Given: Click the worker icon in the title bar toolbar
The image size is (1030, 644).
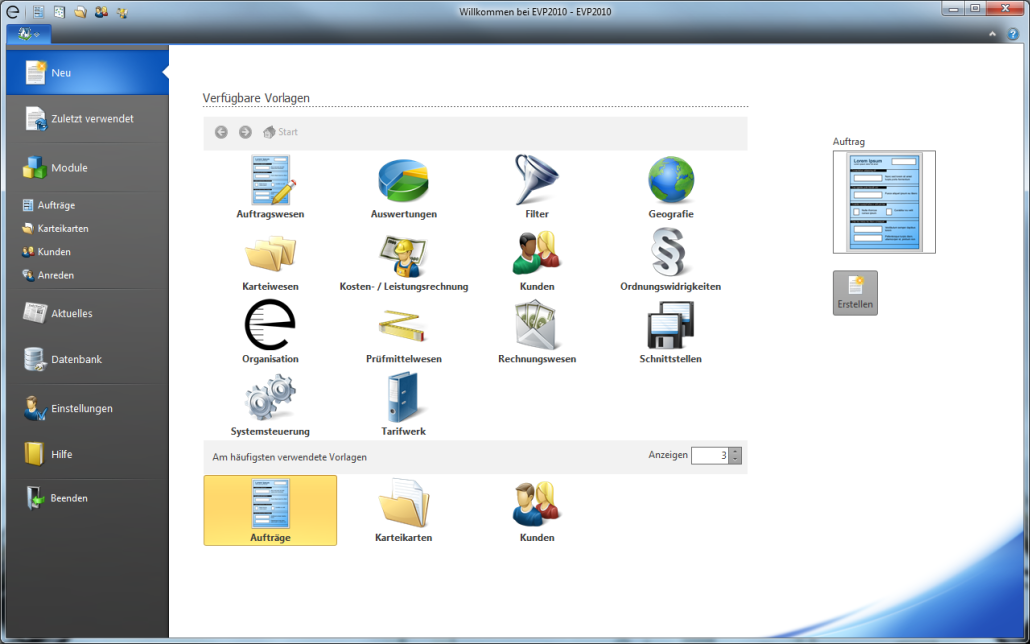Looking at the screenshot, I should tap(122, 11).
